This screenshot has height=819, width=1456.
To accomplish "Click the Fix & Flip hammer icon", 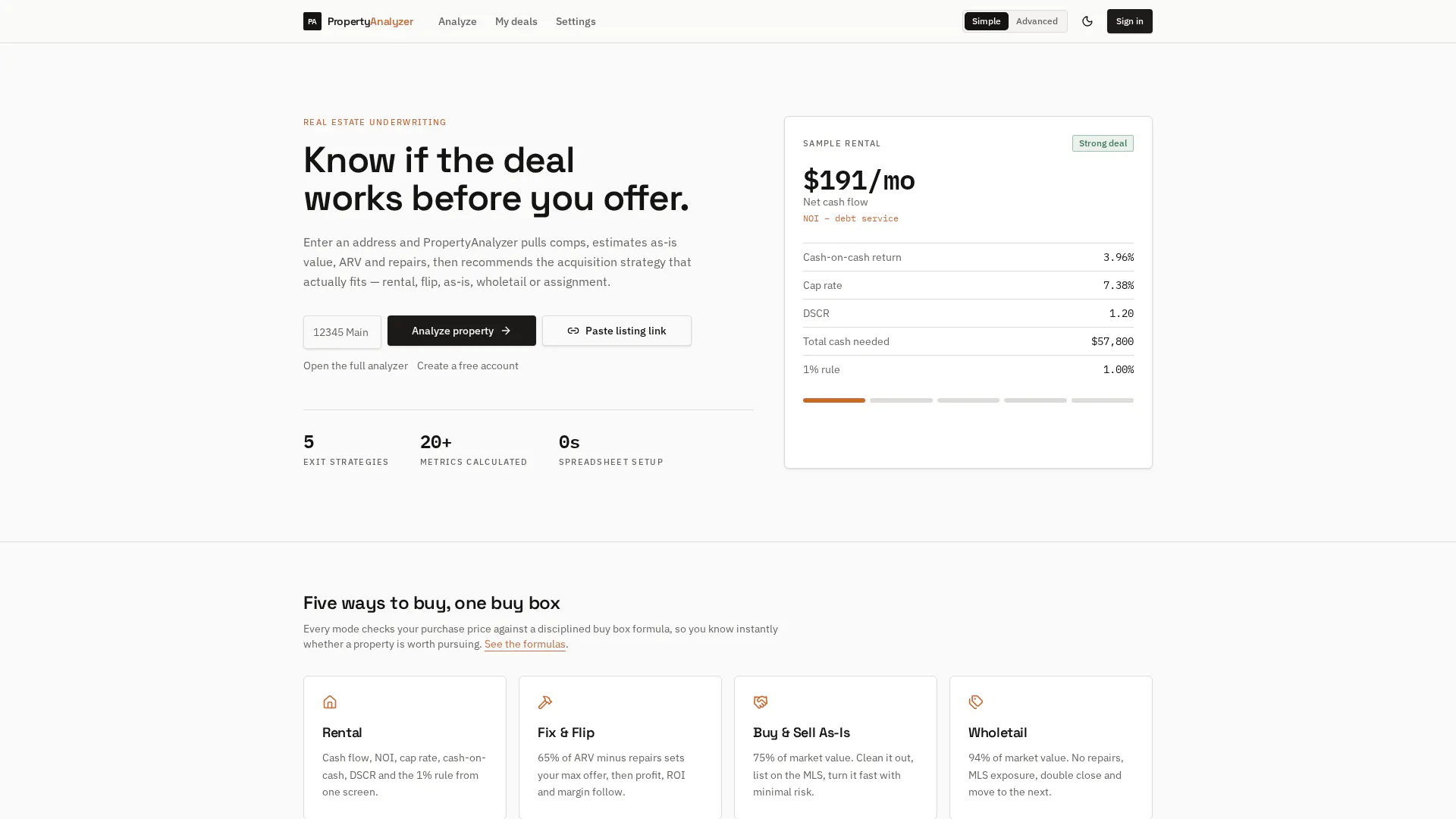I will pyautogui.click(x=544, y=702).
